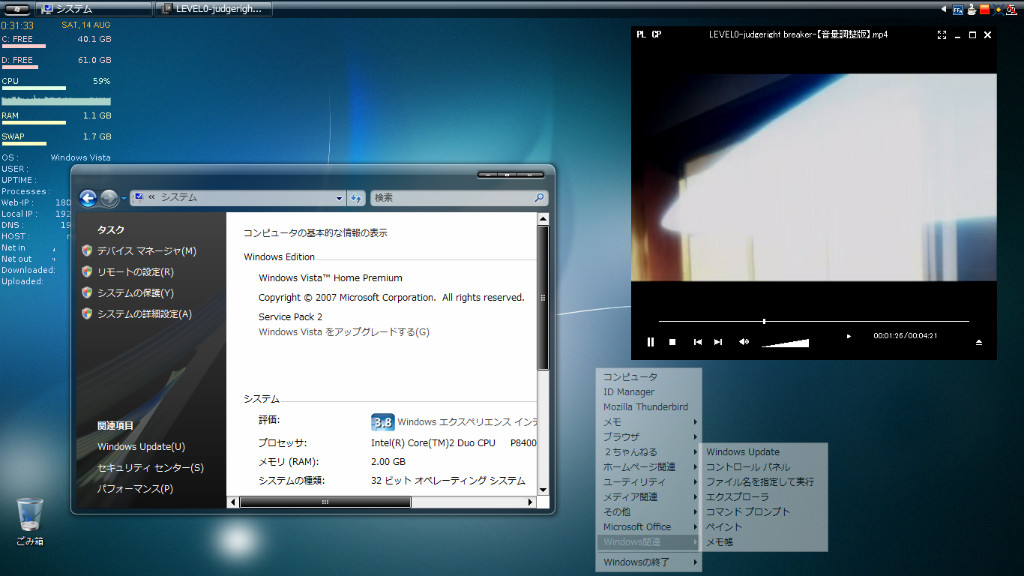Click the red flag tray icon

click(x=985, y=9)
